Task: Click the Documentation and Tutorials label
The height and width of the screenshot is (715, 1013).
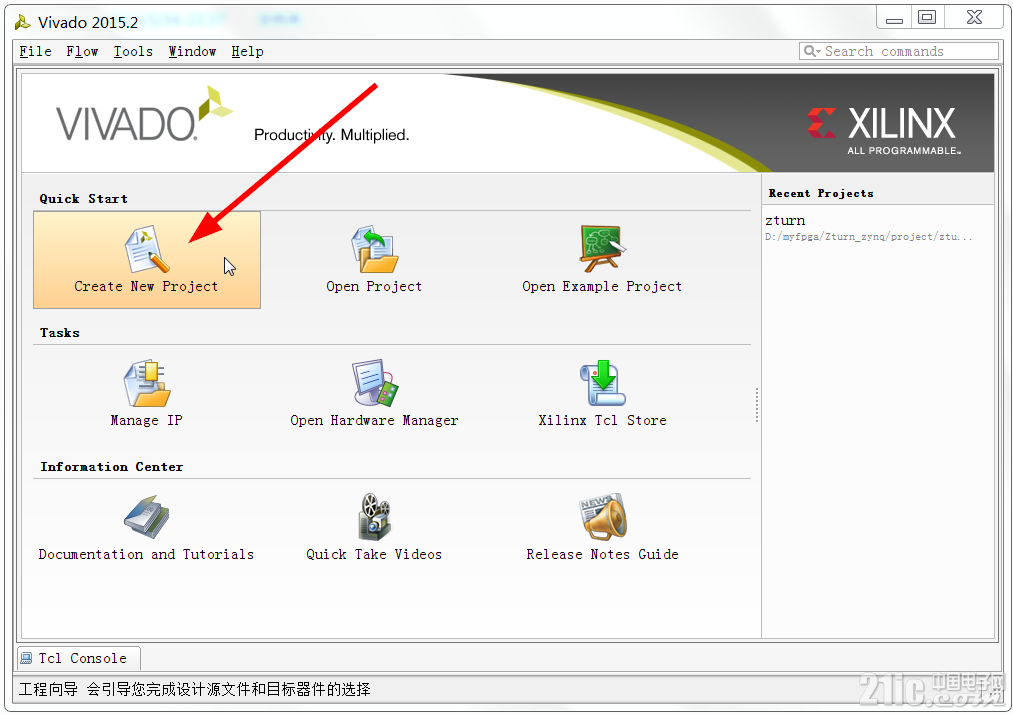Action: 146,554
